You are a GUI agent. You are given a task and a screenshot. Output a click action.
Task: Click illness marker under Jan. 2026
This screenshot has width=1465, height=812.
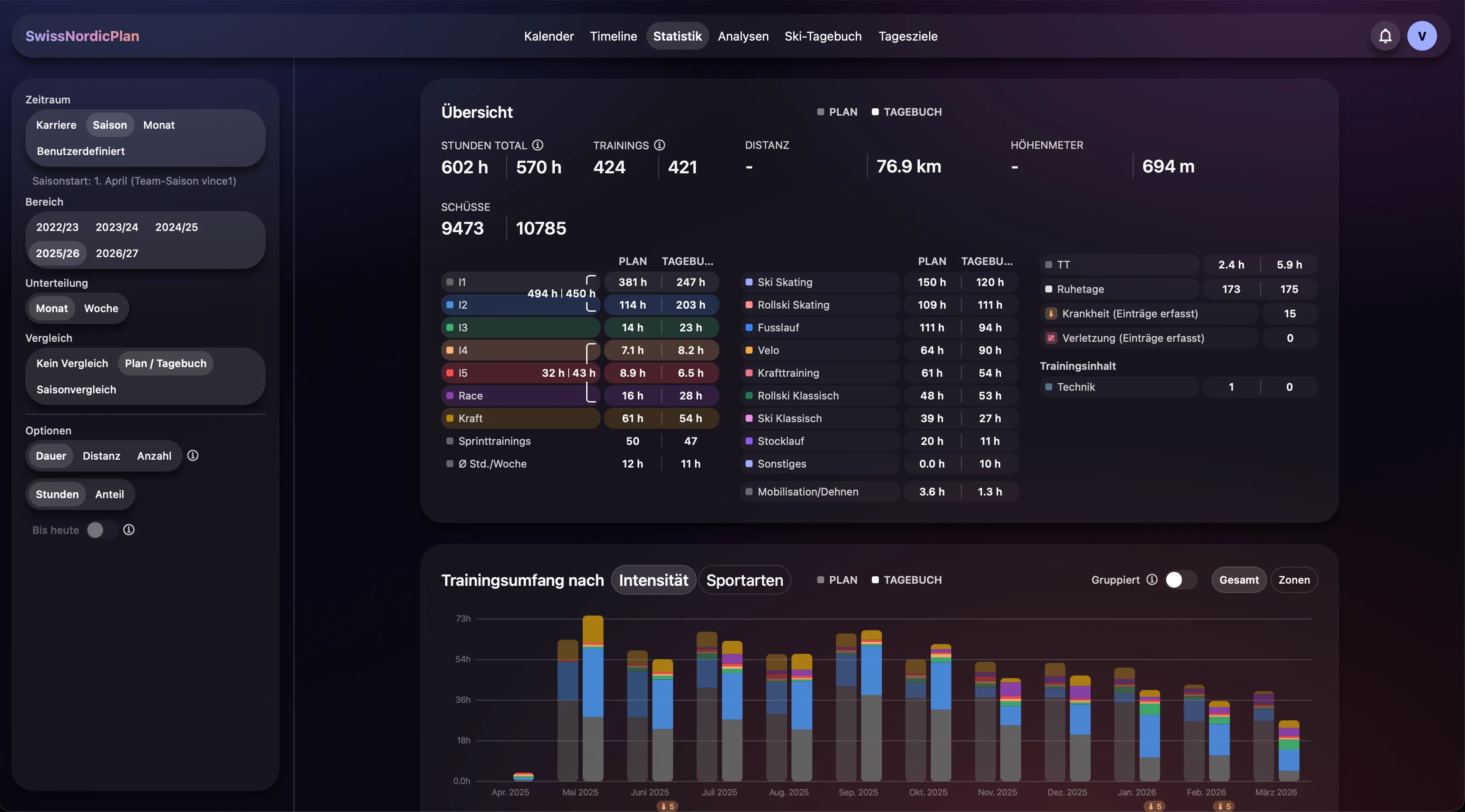tap(1154, 806)
